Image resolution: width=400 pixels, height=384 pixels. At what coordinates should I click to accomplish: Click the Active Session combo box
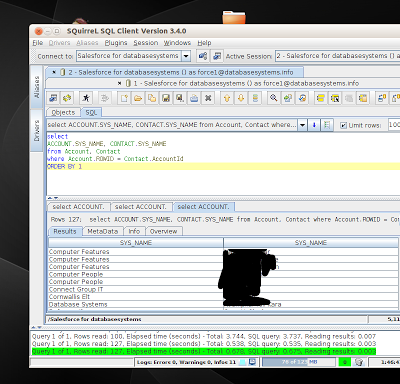337,56
